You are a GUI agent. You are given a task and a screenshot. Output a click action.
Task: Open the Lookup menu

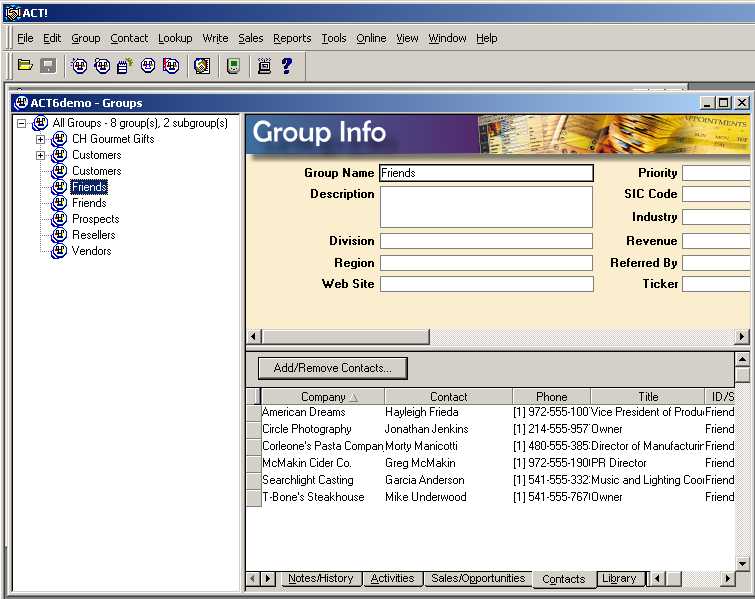tap(175, 38)
